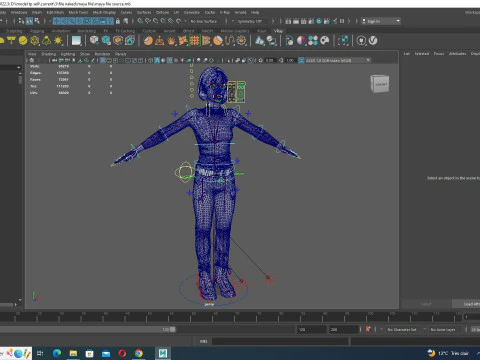Click the teal IPR render icon in status line

click(x=319, y=21)
